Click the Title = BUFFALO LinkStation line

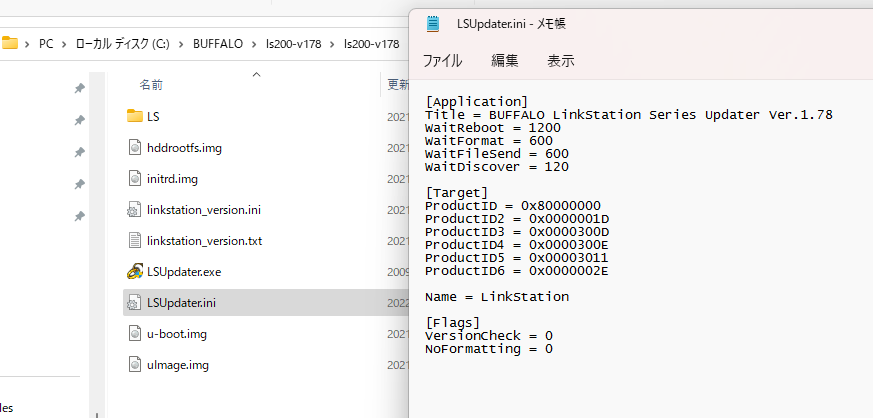pyautogui.click(x=629, y=115)
